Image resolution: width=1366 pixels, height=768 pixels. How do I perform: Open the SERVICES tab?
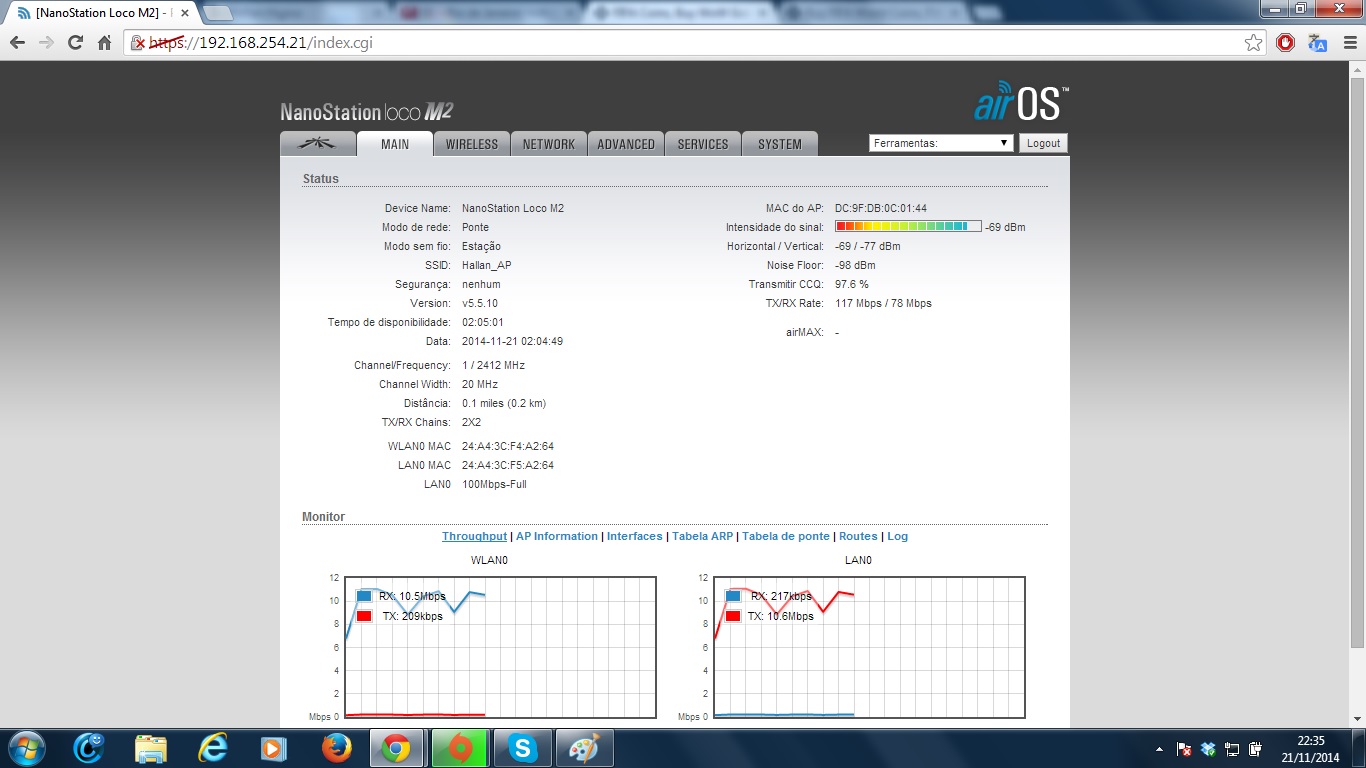[703, 144]
